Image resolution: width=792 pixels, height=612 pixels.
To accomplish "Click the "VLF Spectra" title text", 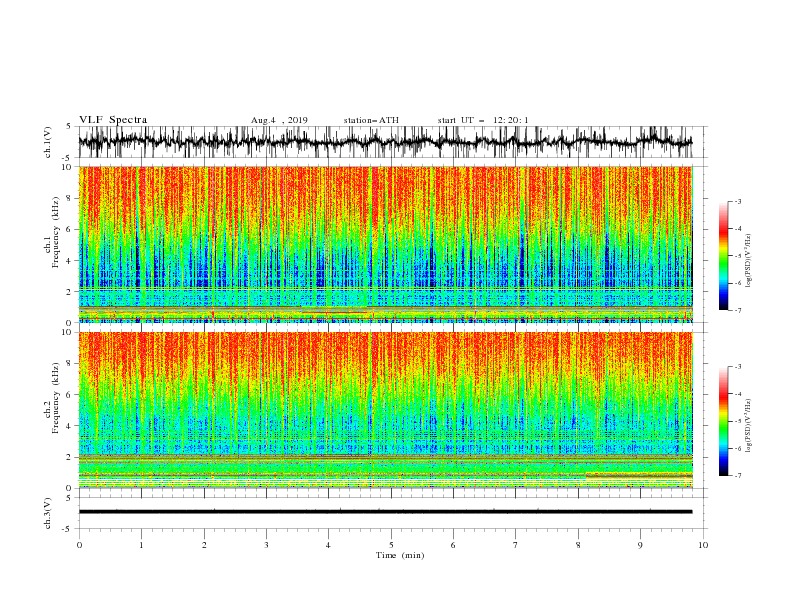I will (113, 120).
